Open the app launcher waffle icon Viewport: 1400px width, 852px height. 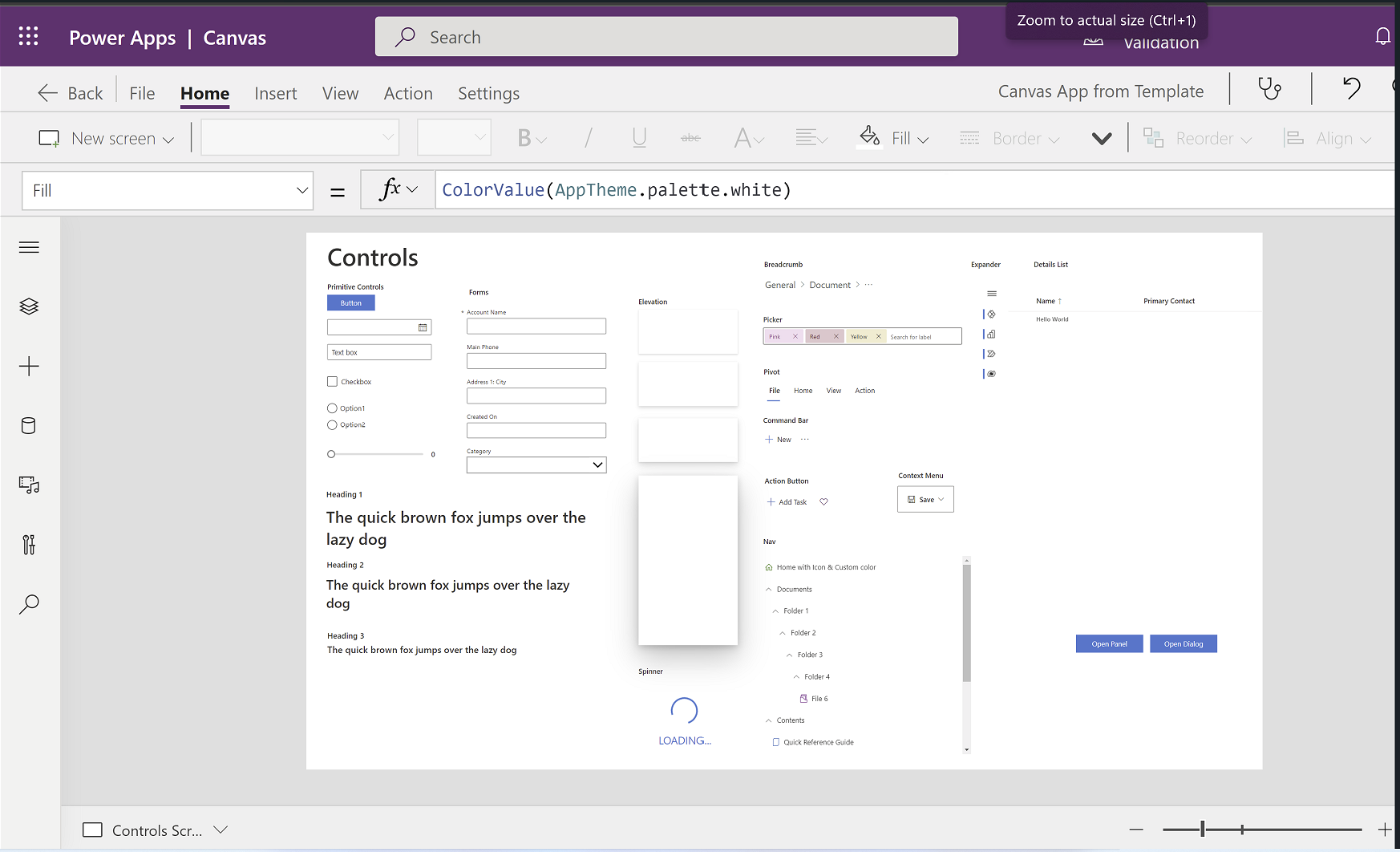(x=29, y=37)
